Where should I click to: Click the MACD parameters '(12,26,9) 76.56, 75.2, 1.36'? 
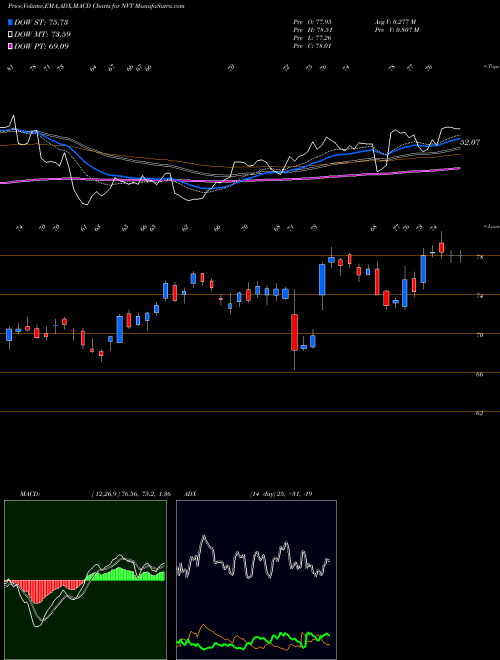coord(131,494)
